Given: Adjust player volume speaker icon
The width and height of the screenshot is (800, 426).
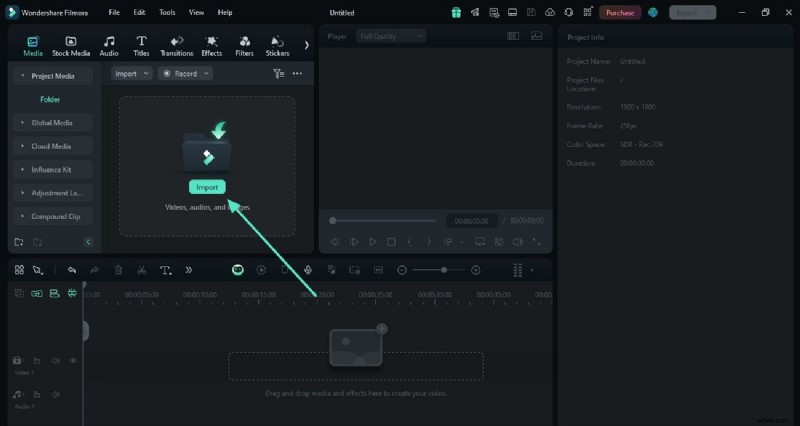Looking at the screenshot, I should click(518, 242).
